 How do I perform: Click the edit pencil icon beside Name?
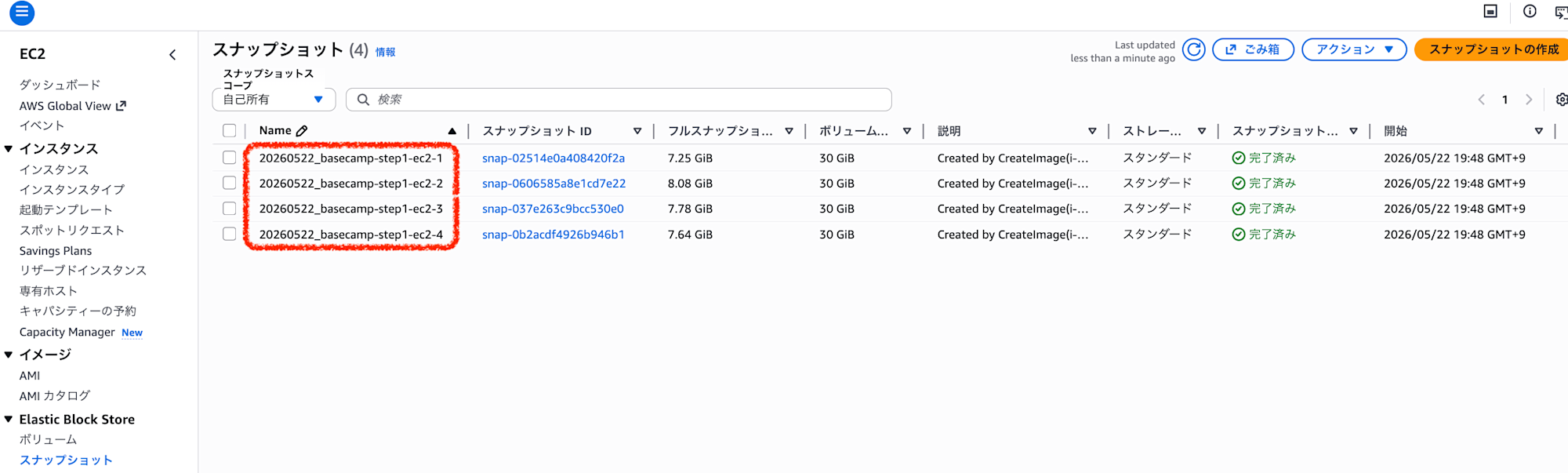[302, 131]
